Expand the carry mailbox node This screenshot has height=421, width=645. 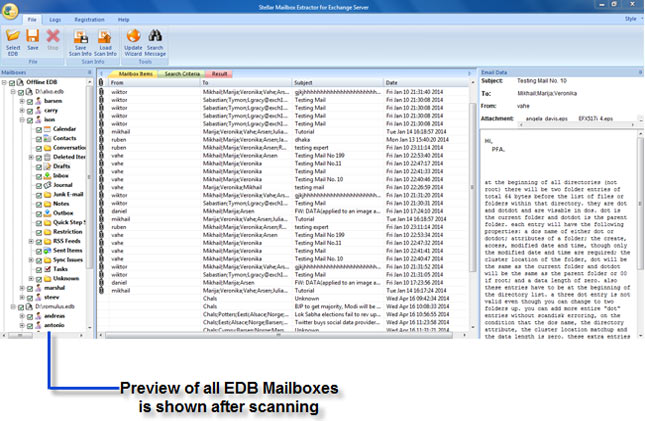(x=22, y=110)
